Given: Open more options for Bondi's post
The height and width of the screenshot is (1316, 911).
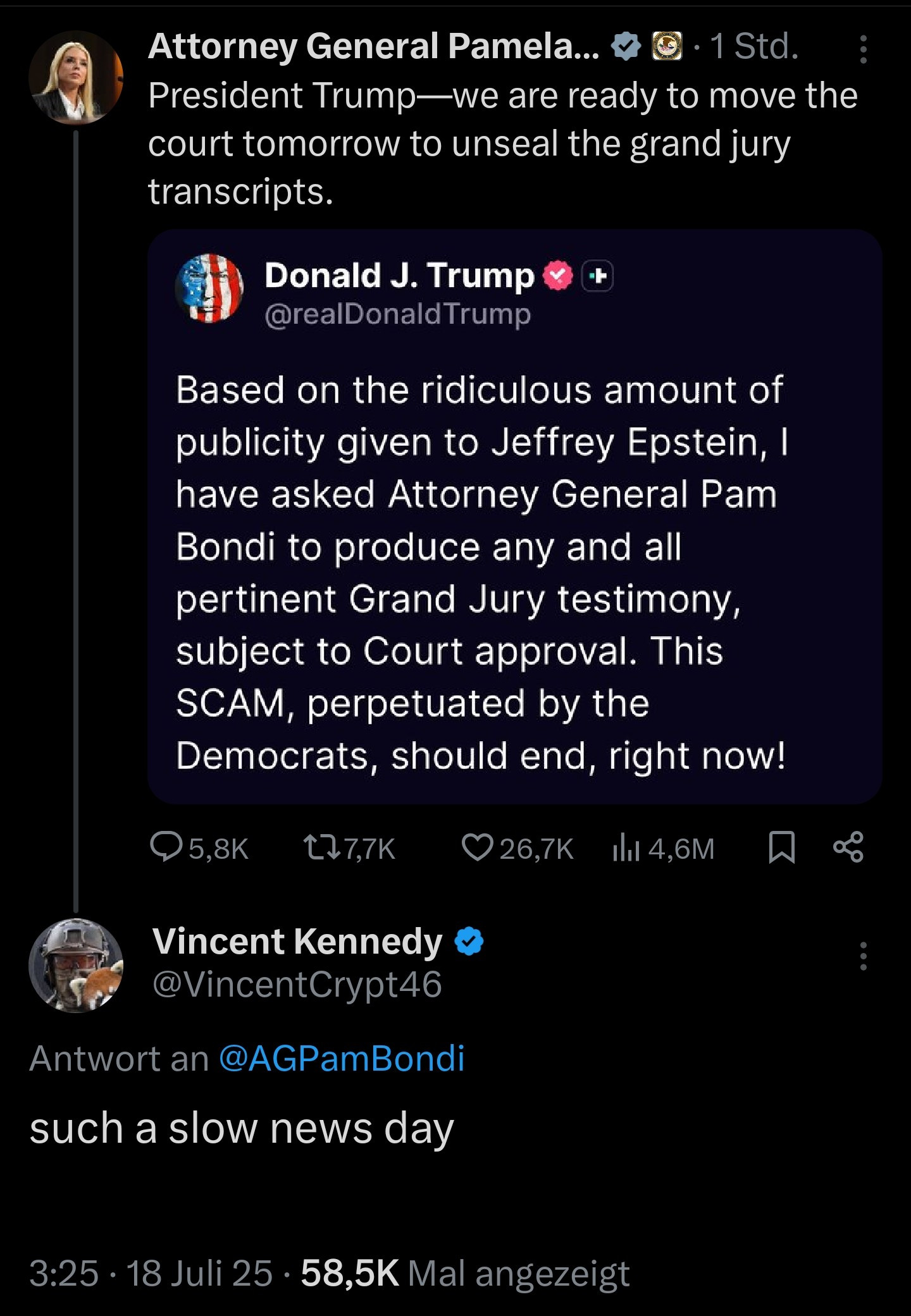Looking at the screenshot, I should tap(864, 49).
